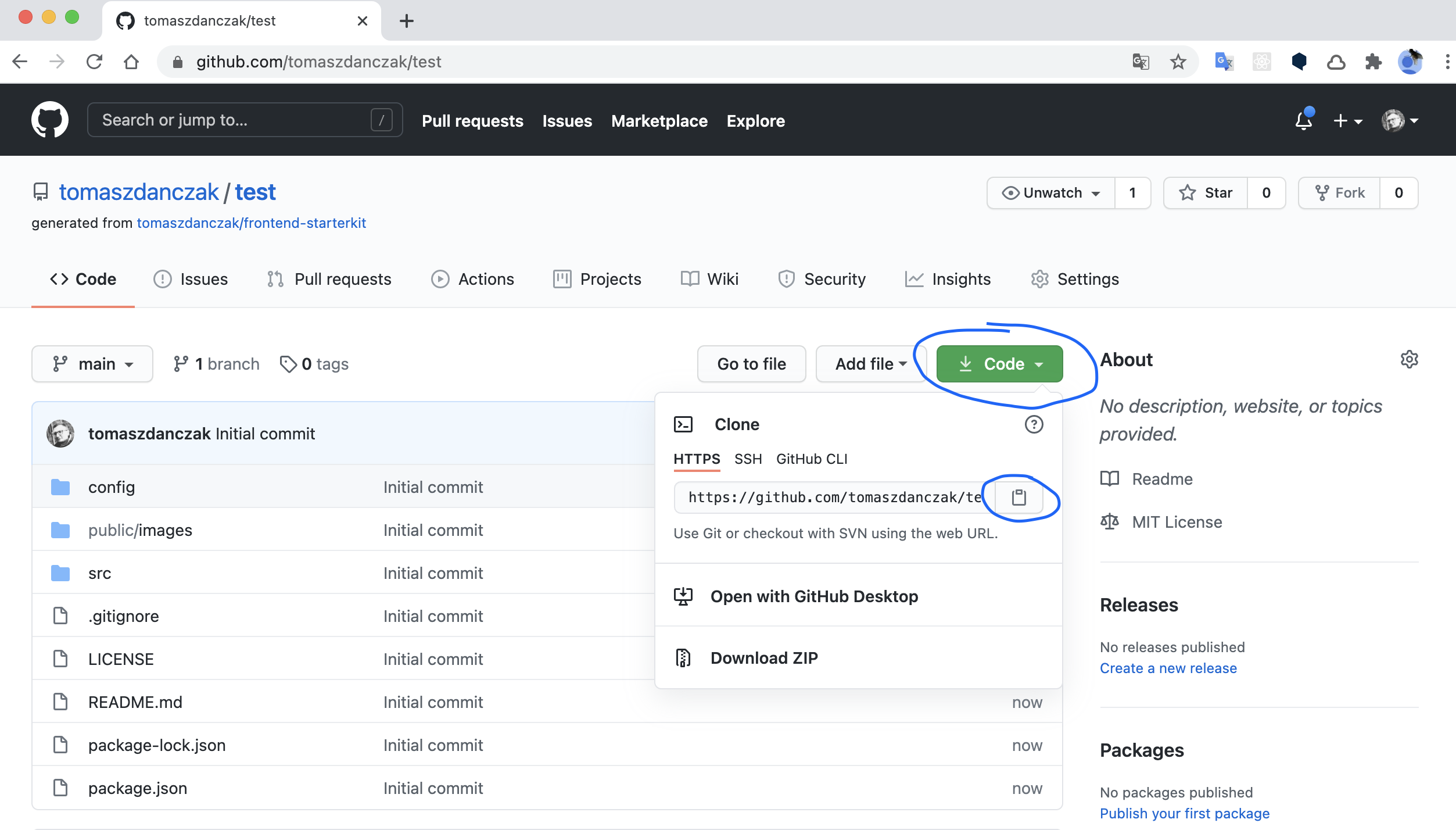This screenshot has width=1456, height=830.
Task: Open the config folder
Action: pos(112,487)
